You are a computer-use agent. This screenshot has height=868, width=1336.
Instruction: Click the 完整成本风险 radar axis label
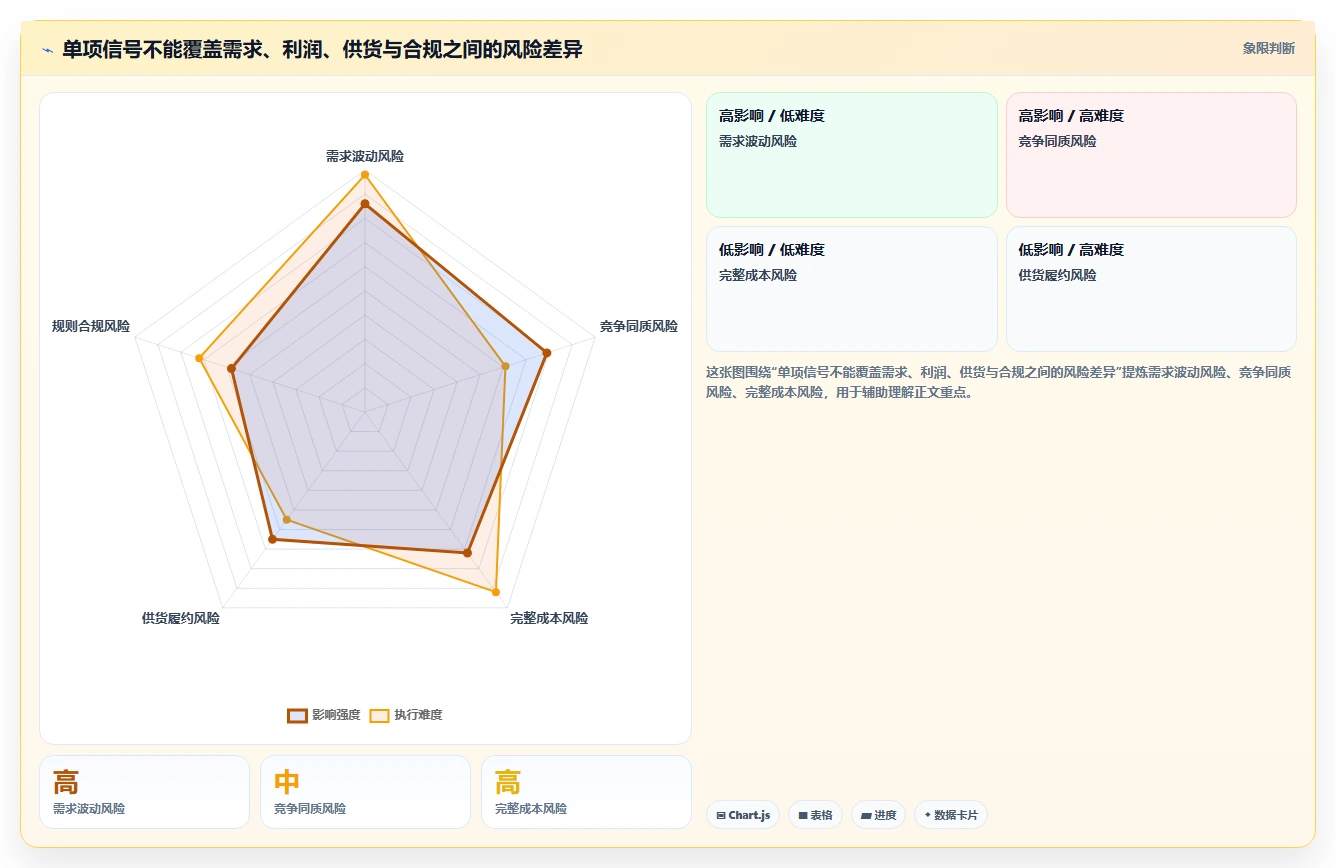click(549, 618)
